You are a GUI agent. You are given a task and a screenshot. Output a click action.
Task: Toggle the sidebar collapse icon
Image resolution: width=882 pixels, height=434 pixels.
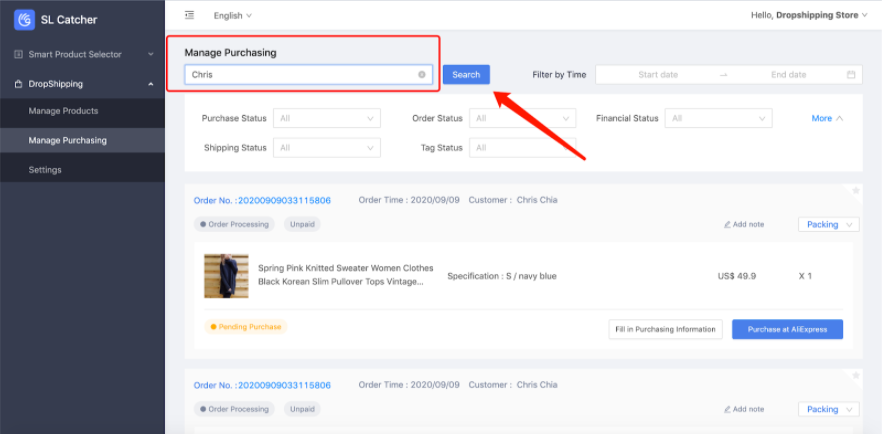pyautogui.click(x=190, y=15)
